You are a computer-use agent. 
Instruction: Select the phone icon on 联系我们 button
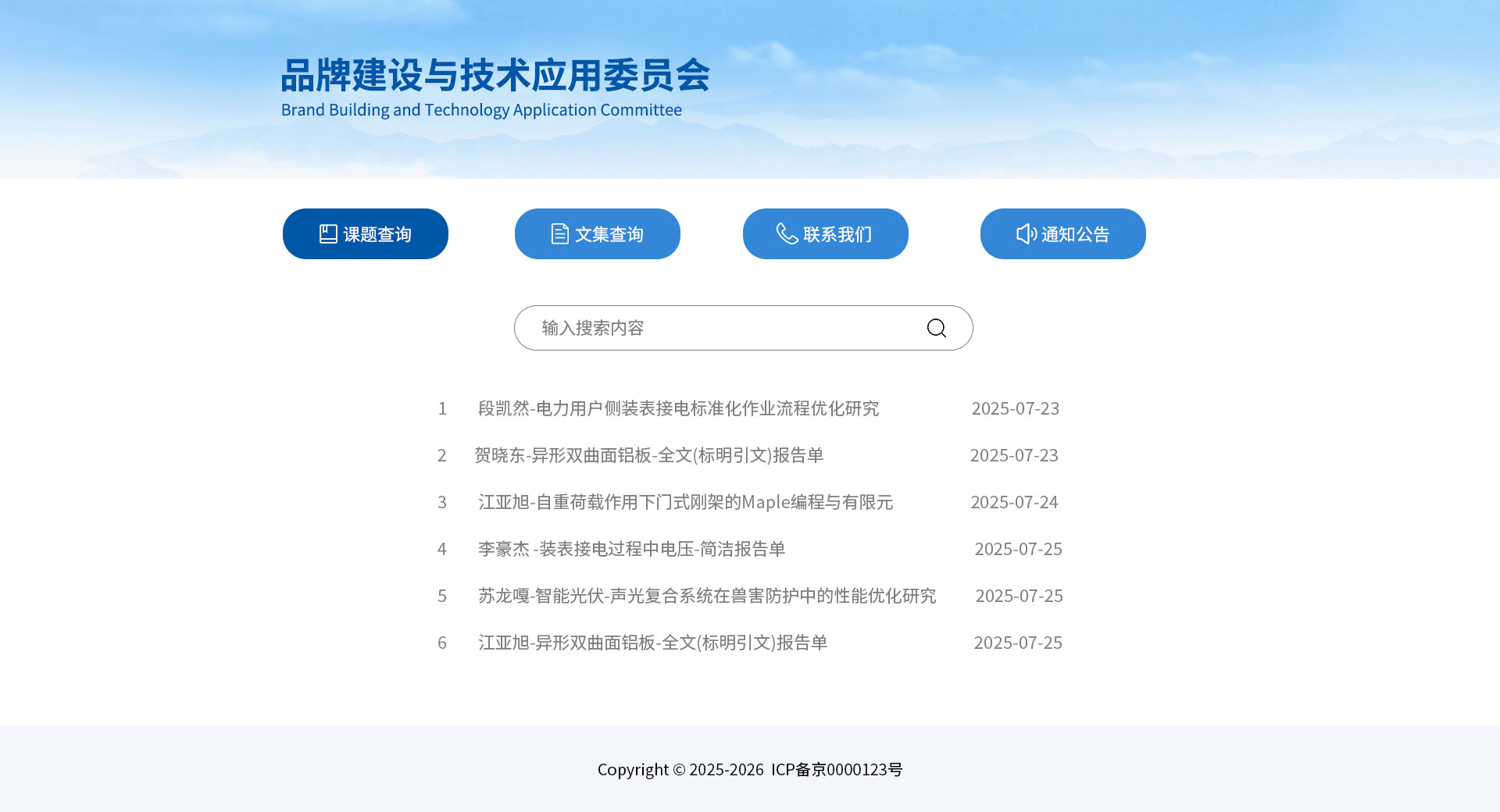point(786,233)
